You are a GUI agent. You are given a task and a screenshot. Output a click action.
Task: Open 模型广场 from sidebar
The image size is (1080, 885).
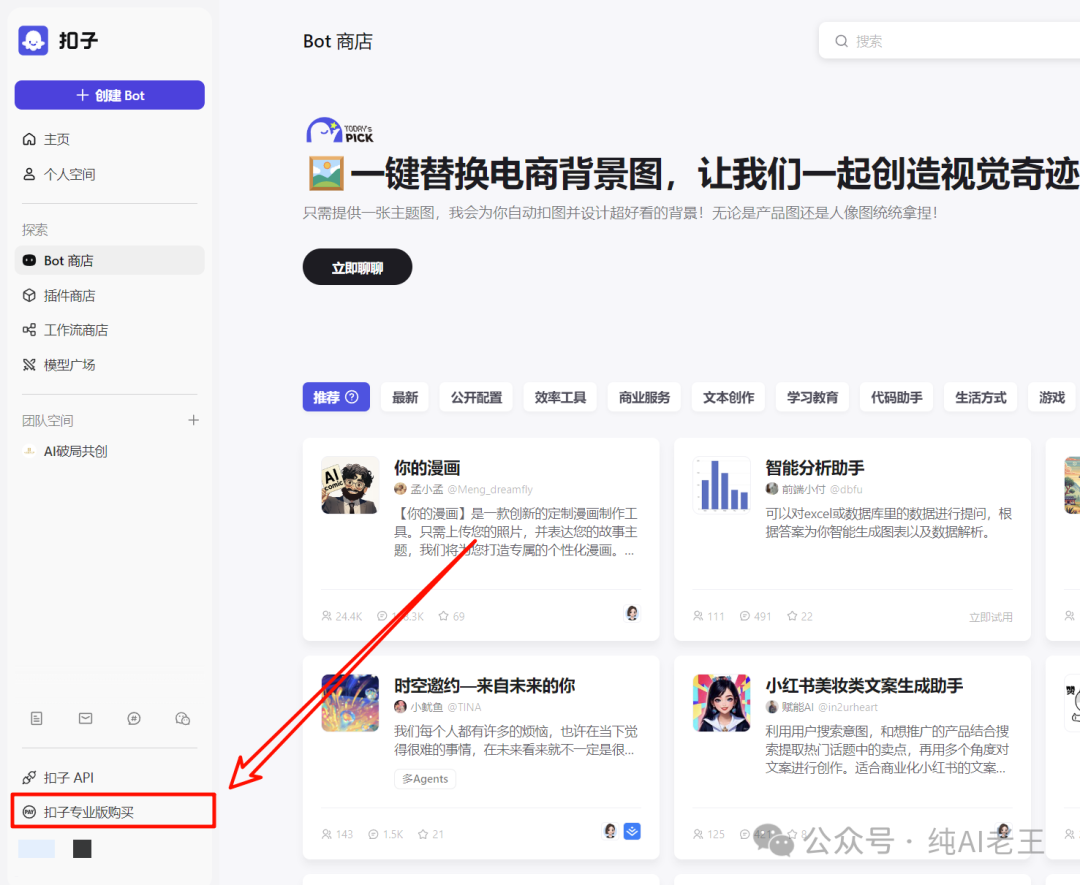click(110, 364)
